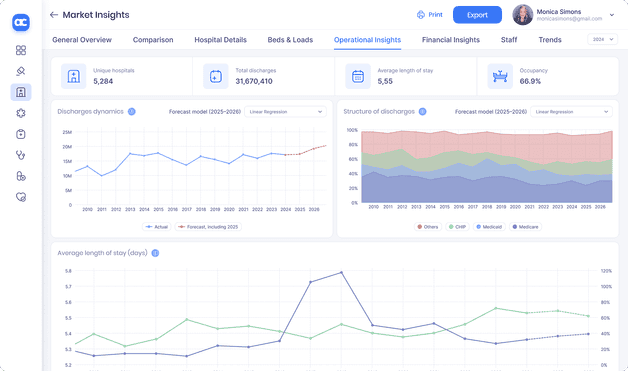Open the Hospital Details tab
The image size is (628, 371).
point(220,40)
